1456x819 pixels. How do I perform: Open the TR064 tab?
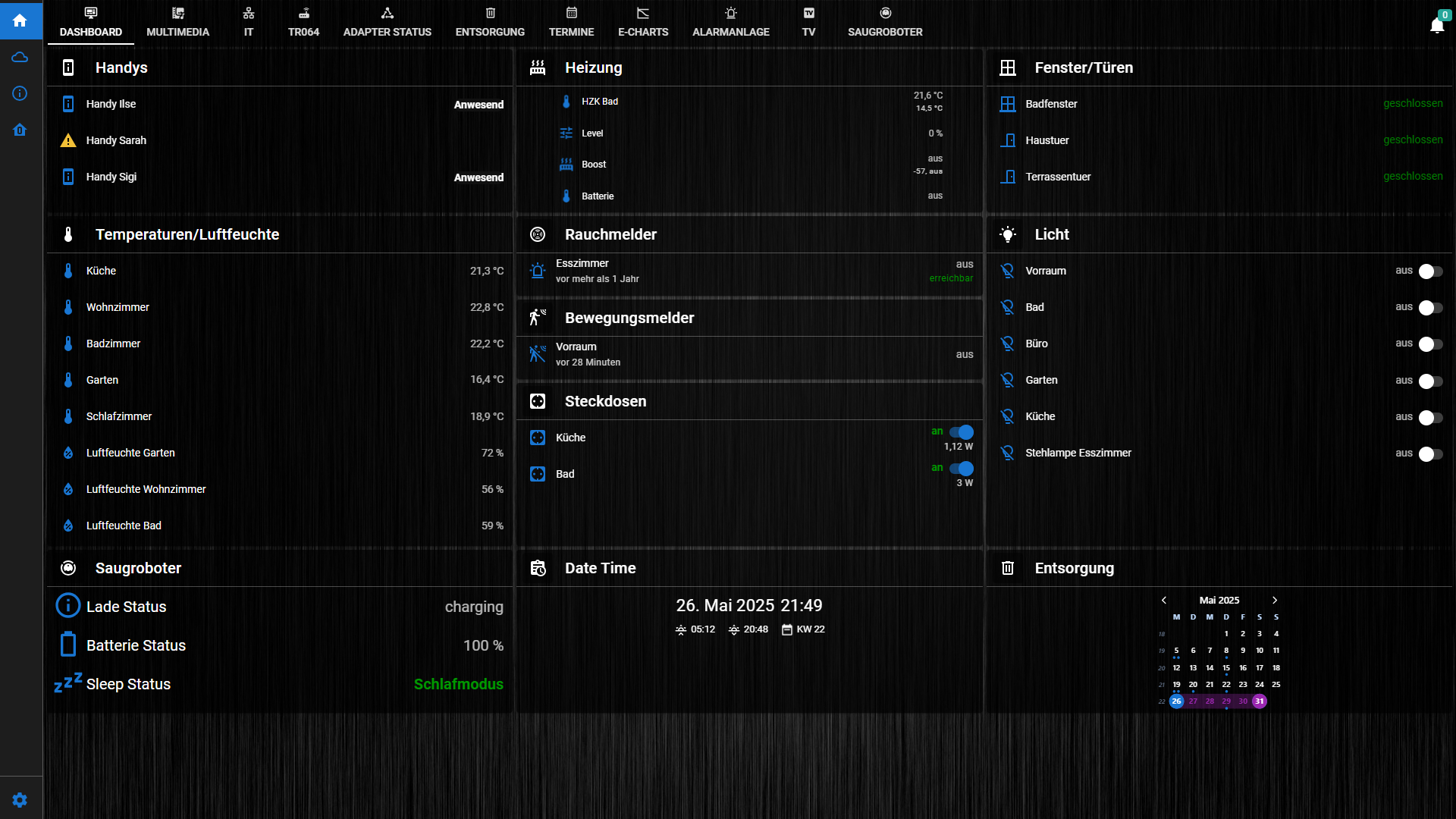[303, 22]
